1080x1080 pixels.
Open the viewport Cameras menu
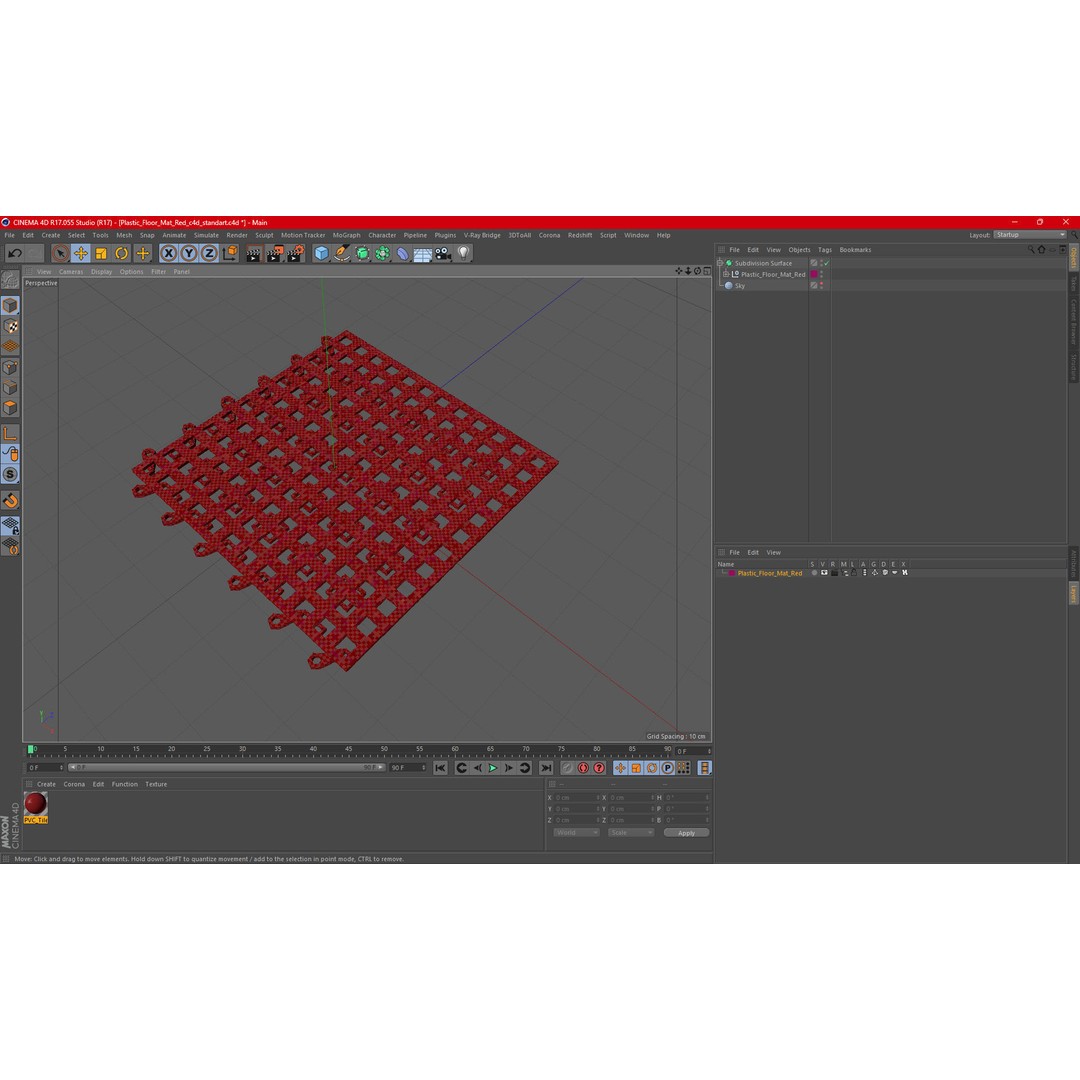tap(71, 271)
